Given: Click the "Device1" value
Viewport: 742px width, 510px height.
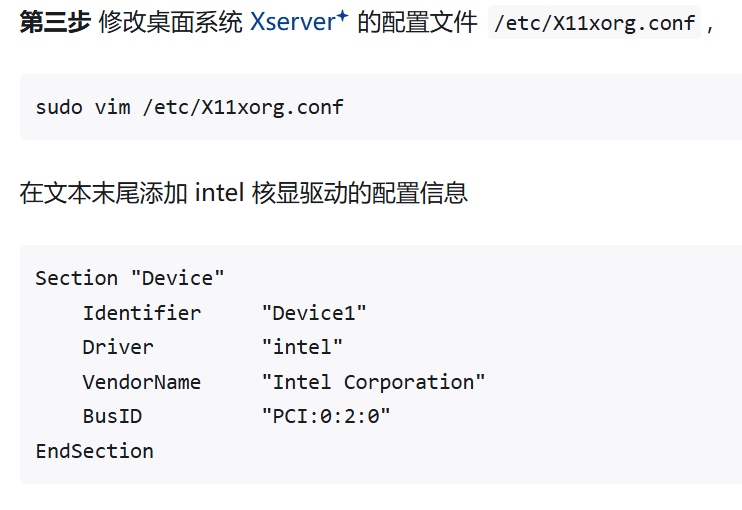Looking at the screenshot, I should [x=314, y=313].
